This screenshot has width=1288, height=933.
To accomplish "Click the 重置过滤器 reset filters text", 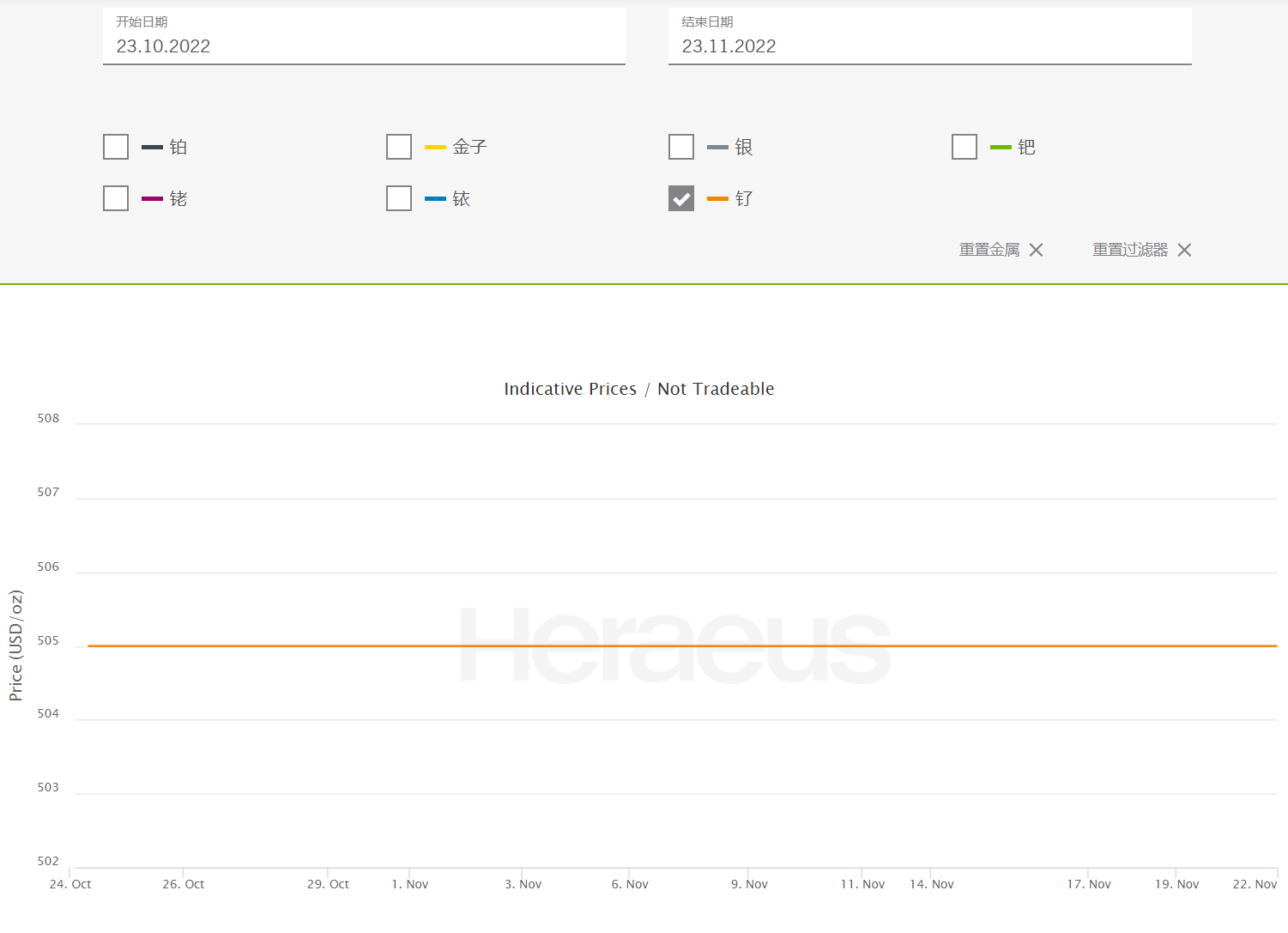I will (x=1130, y=250).
